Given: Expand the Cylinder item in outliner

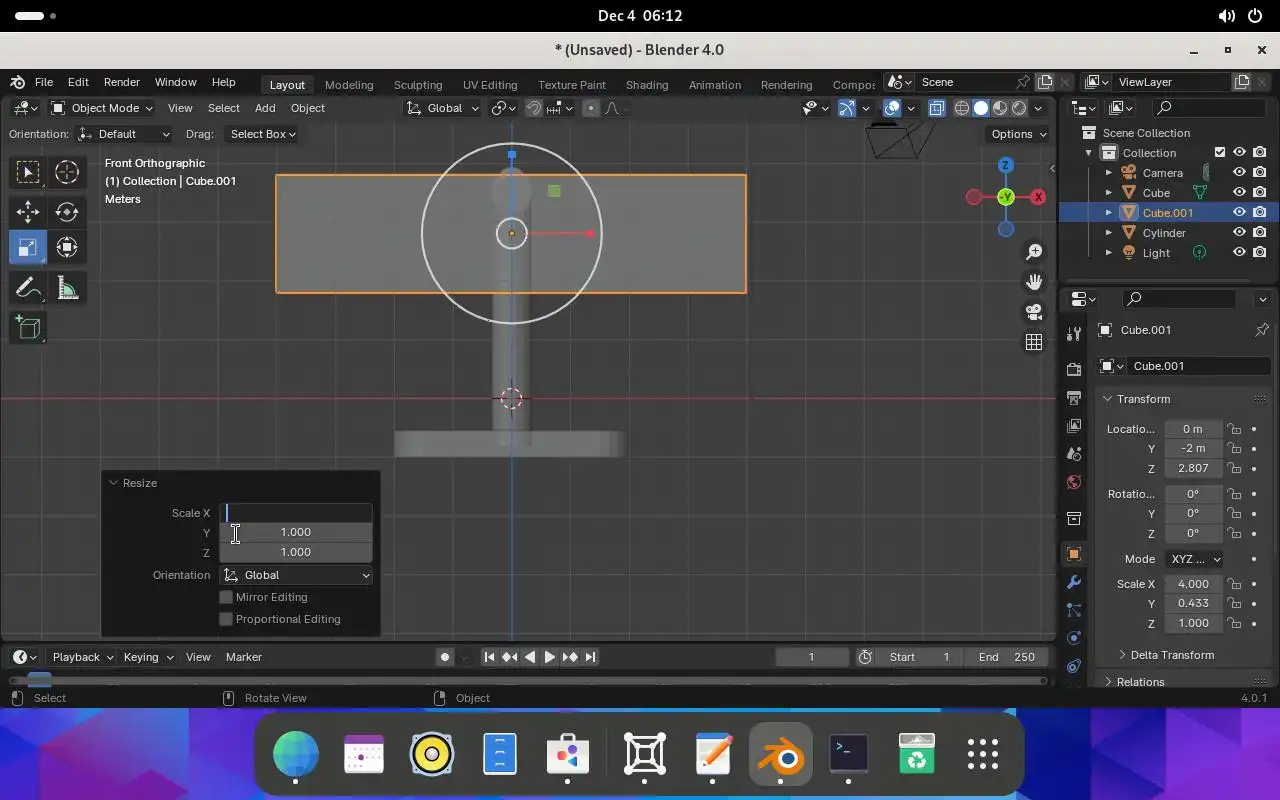Looking at the screenshot, I should [x=1109, y=233].
